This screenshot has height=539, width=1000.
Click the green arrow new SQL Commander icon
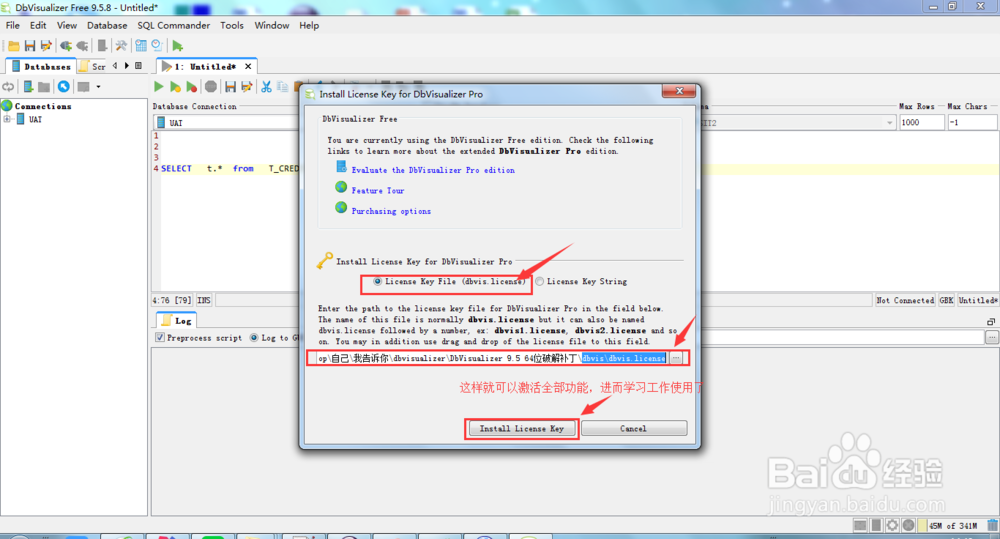177,46
